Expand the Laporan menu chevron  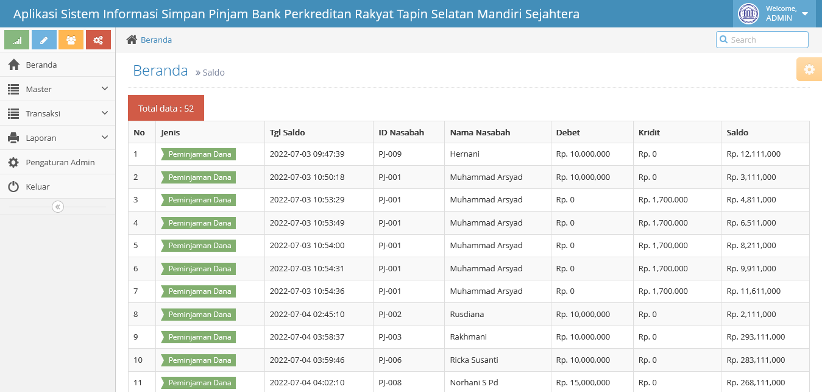(x=104, y=138)
